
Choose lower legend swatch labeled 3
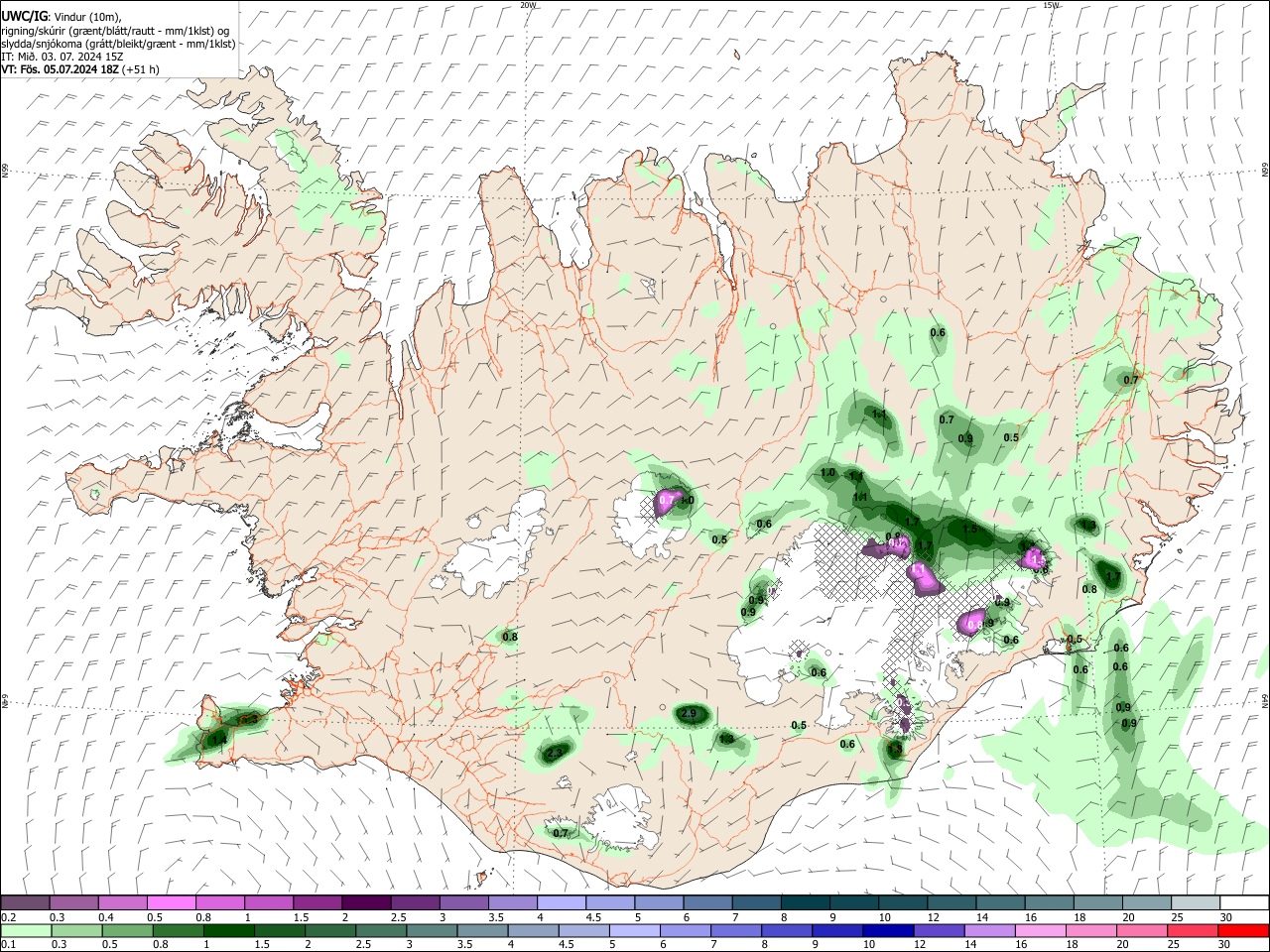pyautogui.click(x=433, y=930)
